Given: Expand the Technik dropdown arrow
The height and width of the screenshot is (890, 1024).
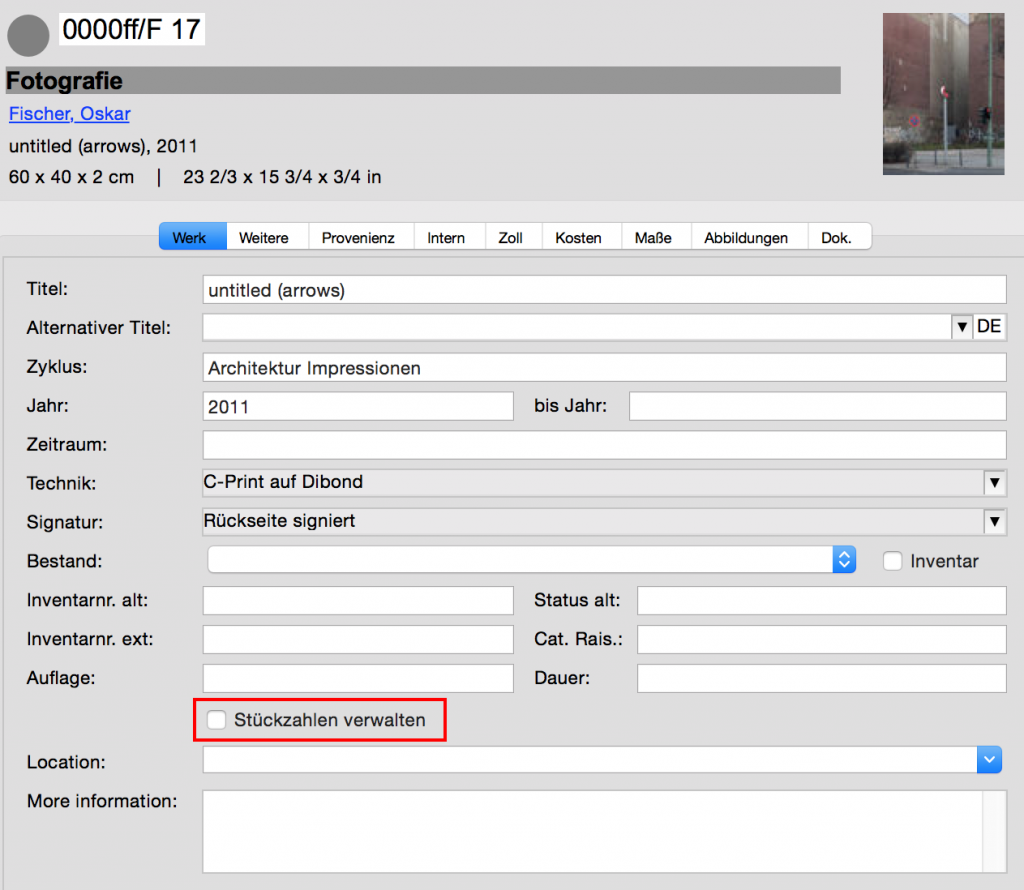Looking at the screenshot, I should [995, 483].
